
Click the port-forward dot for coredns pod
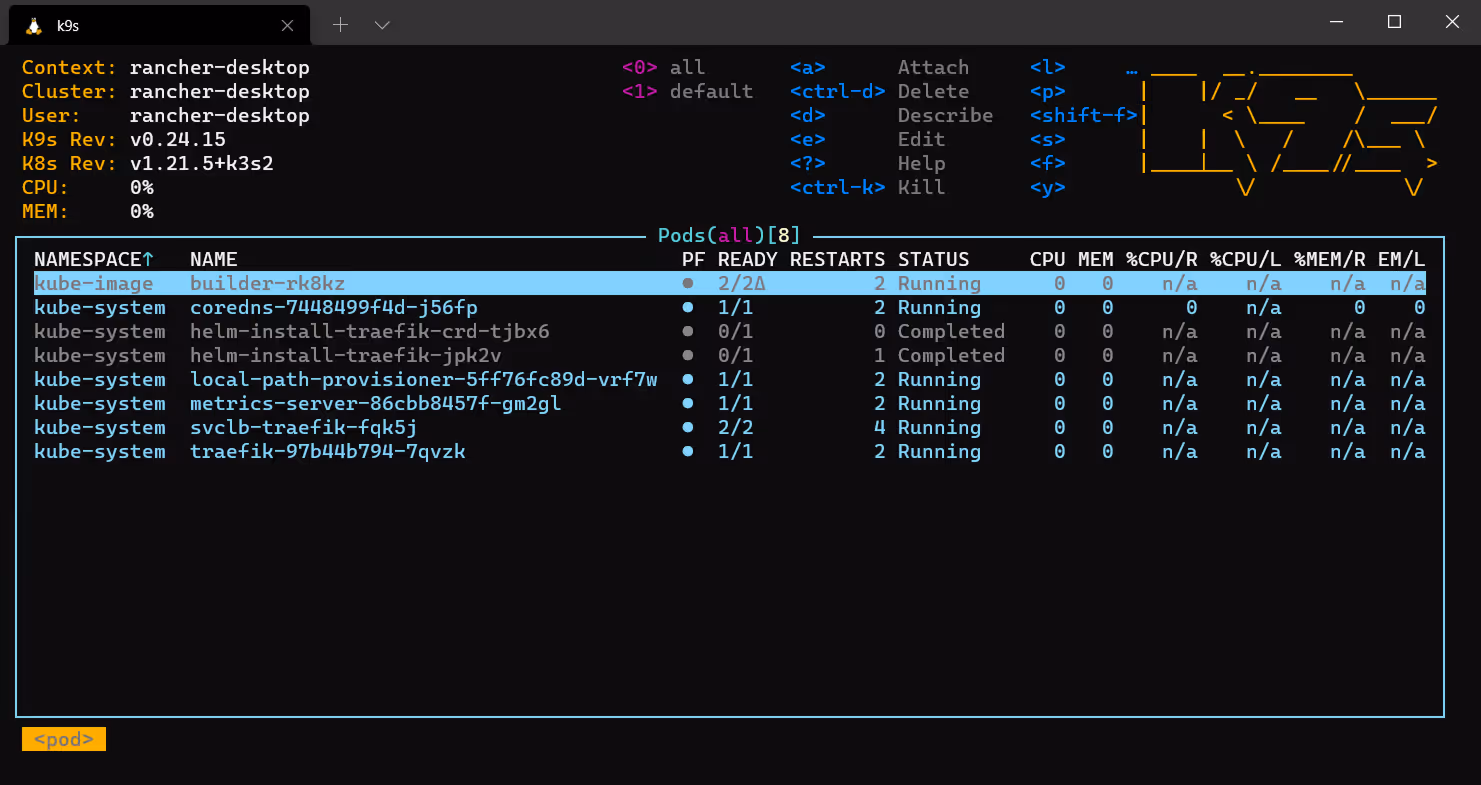(x=687, y=308)
